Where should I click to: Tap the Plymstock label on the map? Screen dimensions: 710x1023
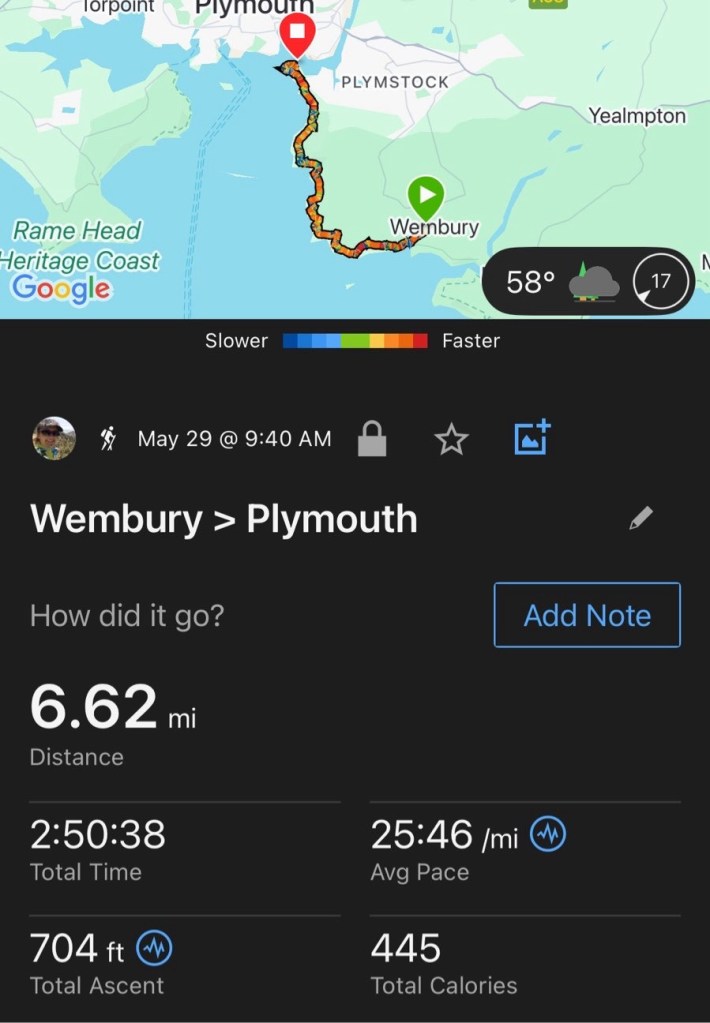click(394, 82)
